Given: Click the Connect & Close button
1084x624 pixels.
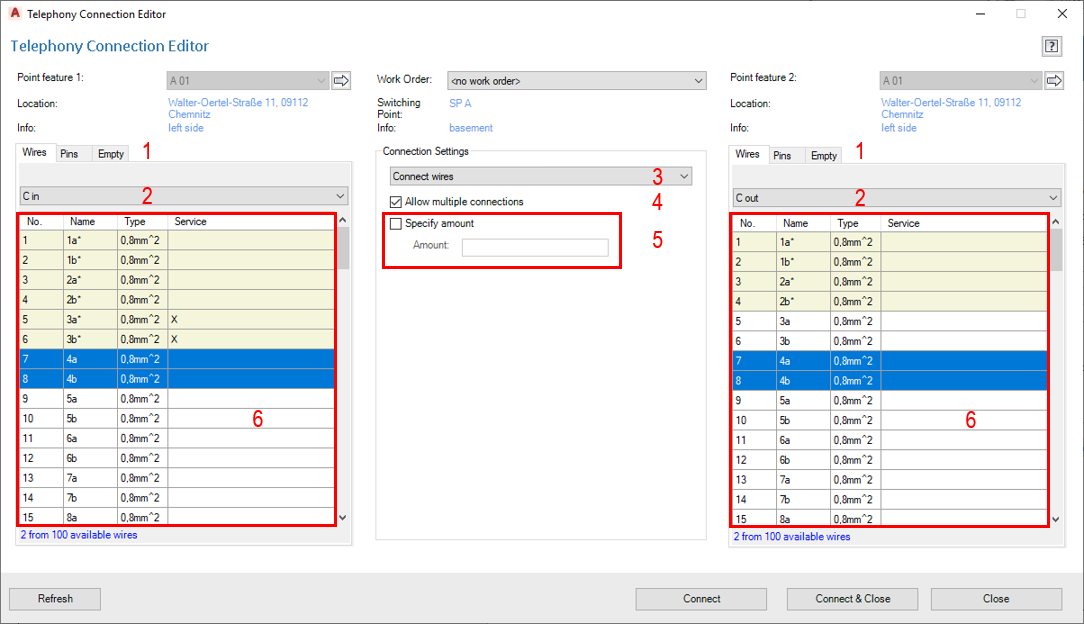Looking at the screenshot, I should coord(852,598).
